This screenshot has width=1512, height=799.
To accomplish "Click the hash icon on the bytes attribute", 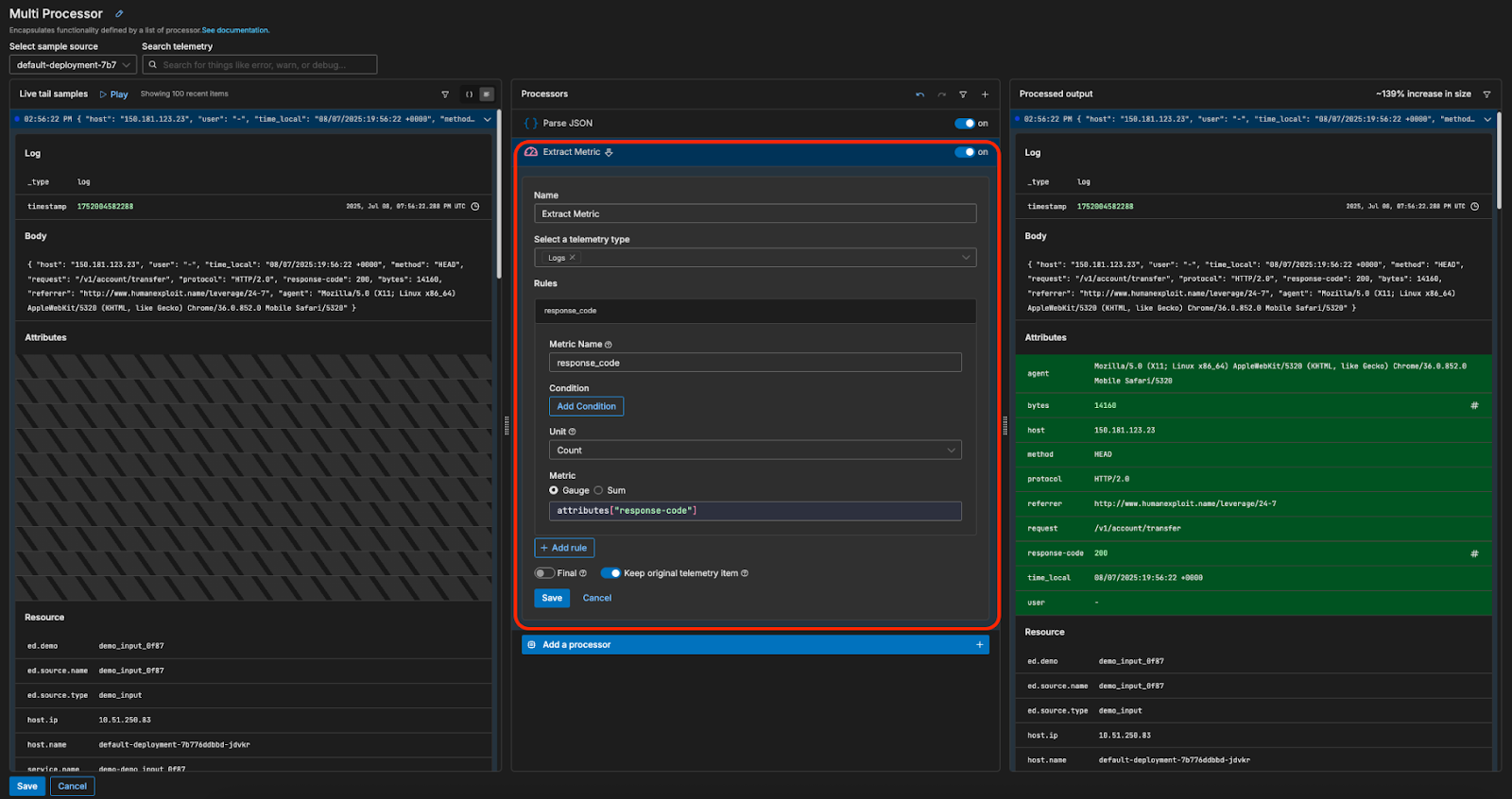I will [x=1474, y=406].
